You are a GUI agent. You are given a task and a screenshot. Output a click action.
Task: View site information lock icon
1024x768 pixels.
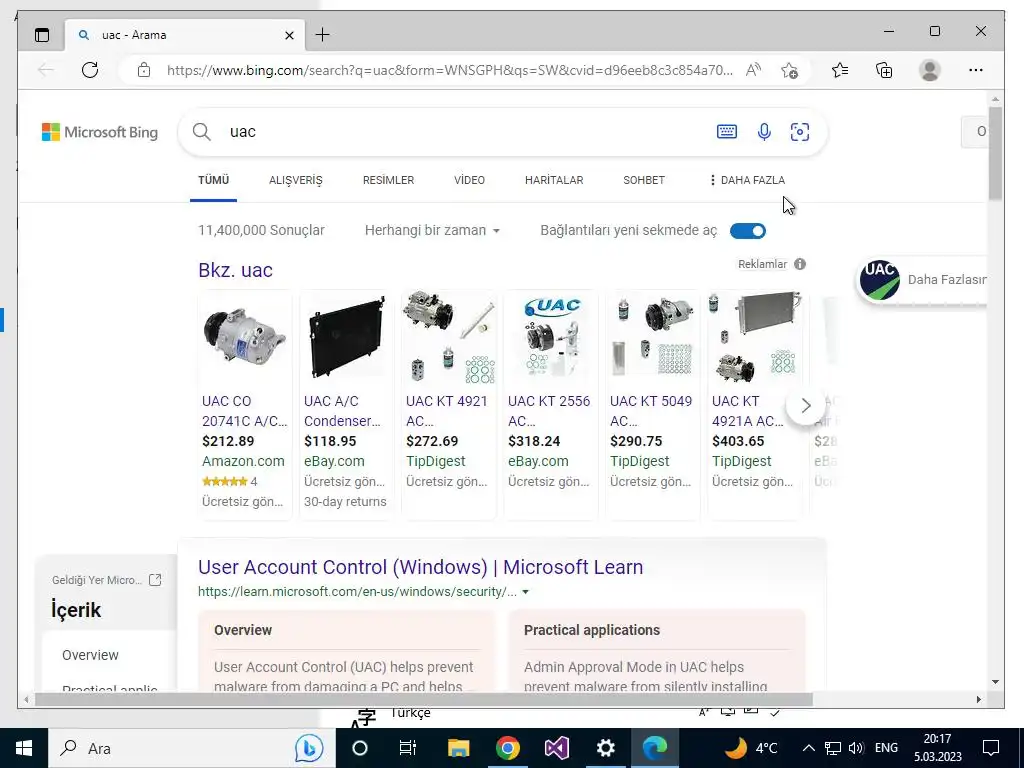tap(144, 70)
